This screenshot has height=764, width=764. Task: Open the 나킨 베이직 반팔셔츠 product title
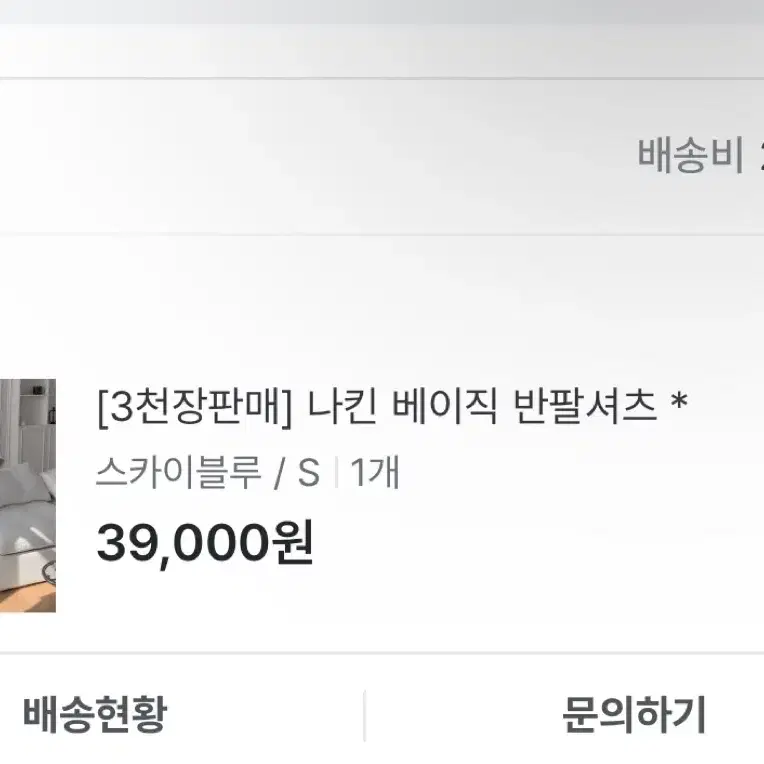point(482,407)
